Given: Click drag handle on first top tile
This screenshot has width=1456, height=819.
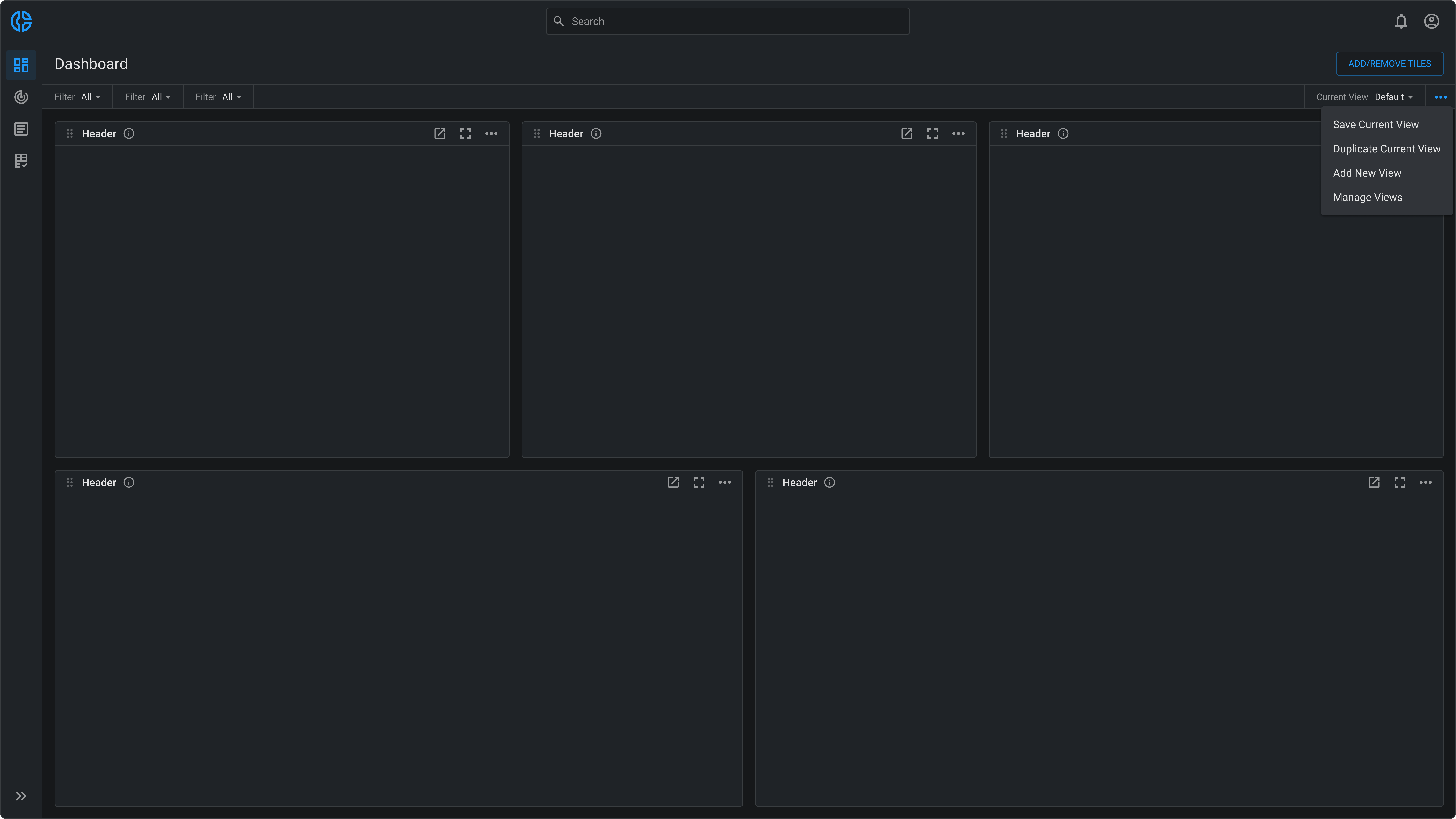Looking at the screenshot, I should click(70, 133).
